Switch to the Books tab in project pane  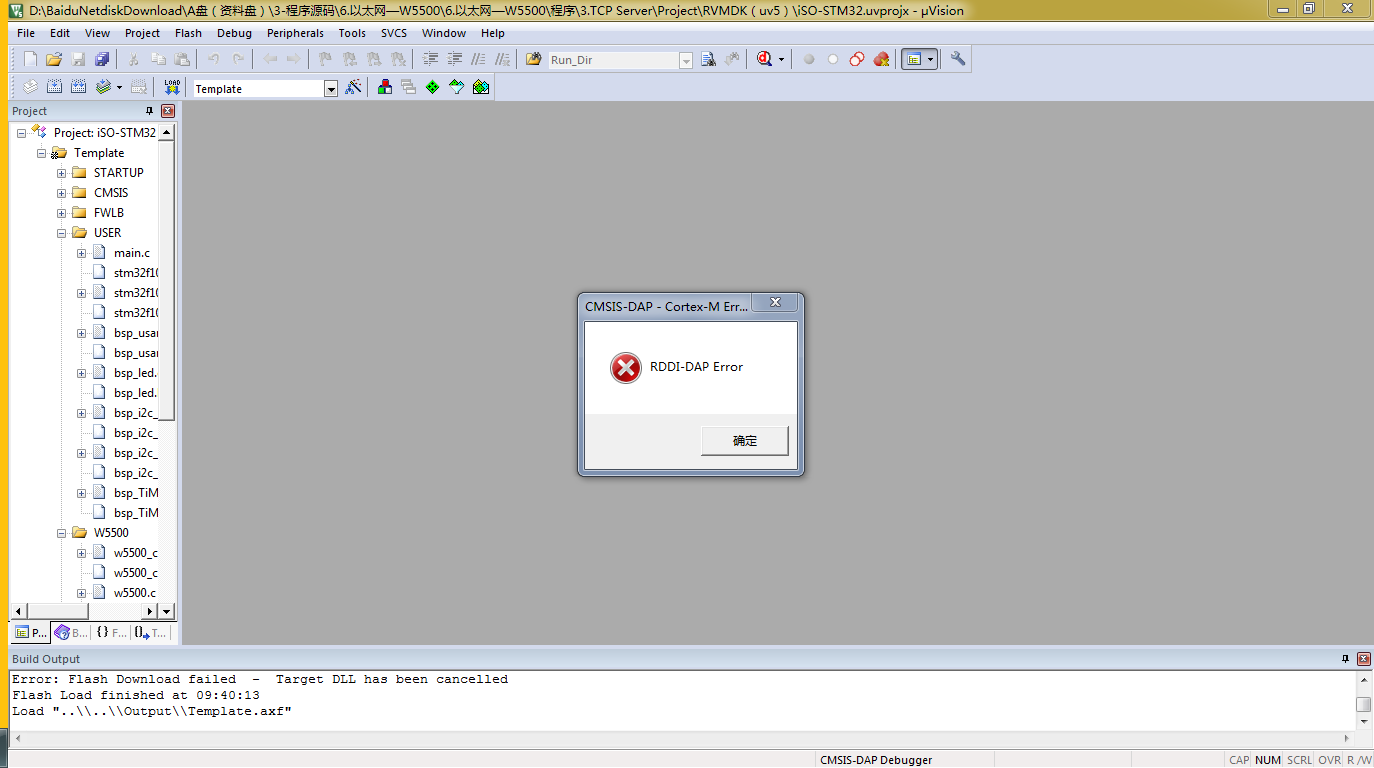click(x=70, y=633)
